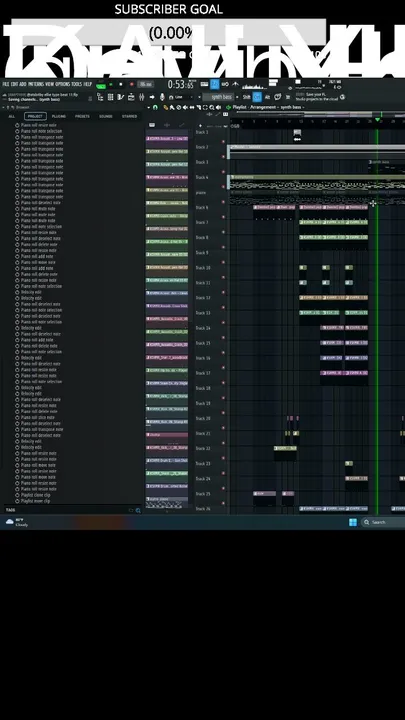405x720 pixels.
Task: Click the microphone recording icon
Action: 162,97
